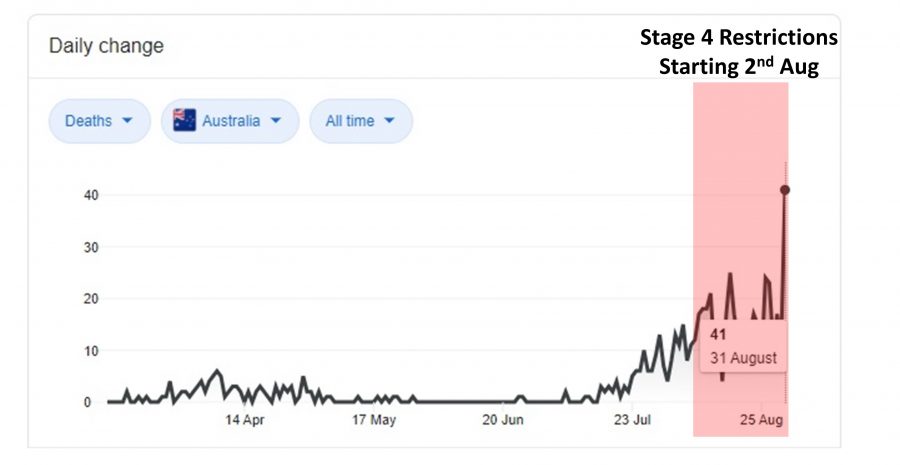The image size is (900, 465).
Task: Click the 20 y-axis label
Action: point(91,299)
